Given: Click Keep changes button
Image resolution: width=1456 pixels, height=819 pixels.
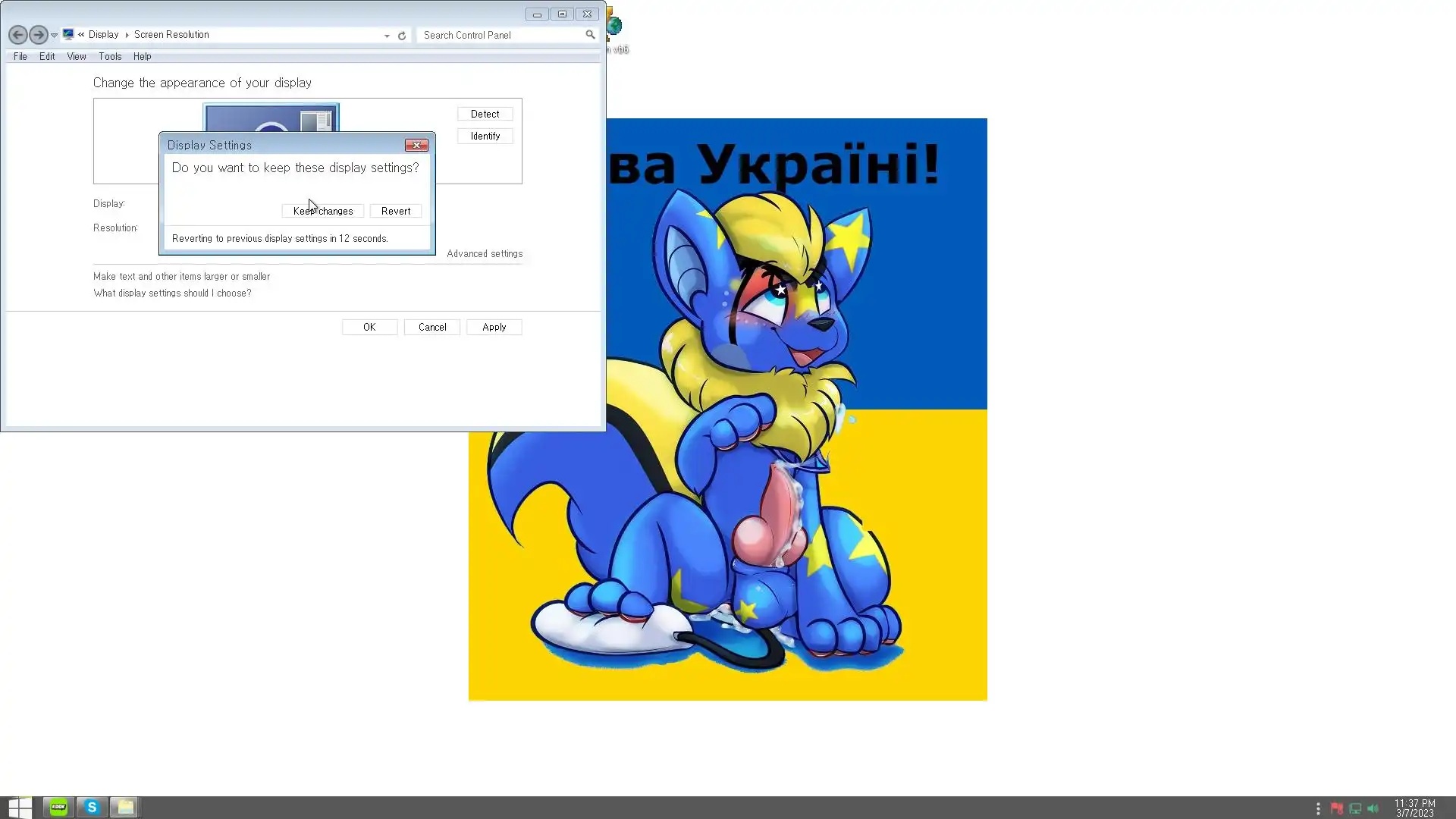Looking at the screenshot, I should (323, 211).
